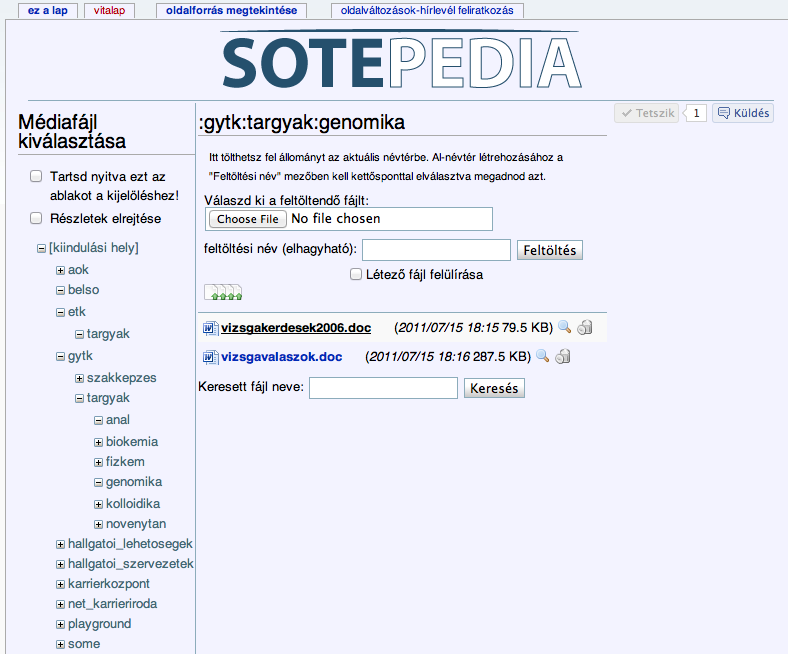Click the Choose File button
The height and width of the screenshot is (654, 788).
tap(248, 219)
